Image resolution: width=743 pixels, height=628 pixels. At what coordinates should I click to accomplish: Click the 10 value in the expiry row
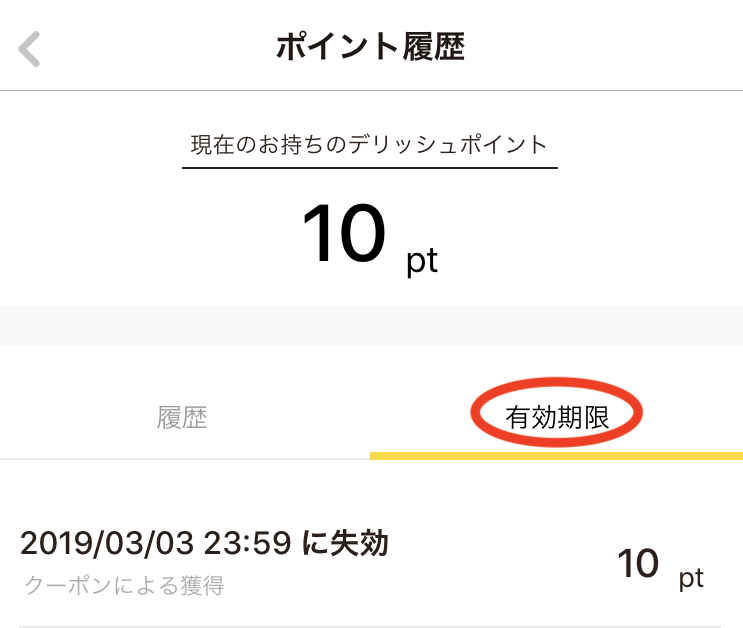pyautogui.click(x=638, y=563)
